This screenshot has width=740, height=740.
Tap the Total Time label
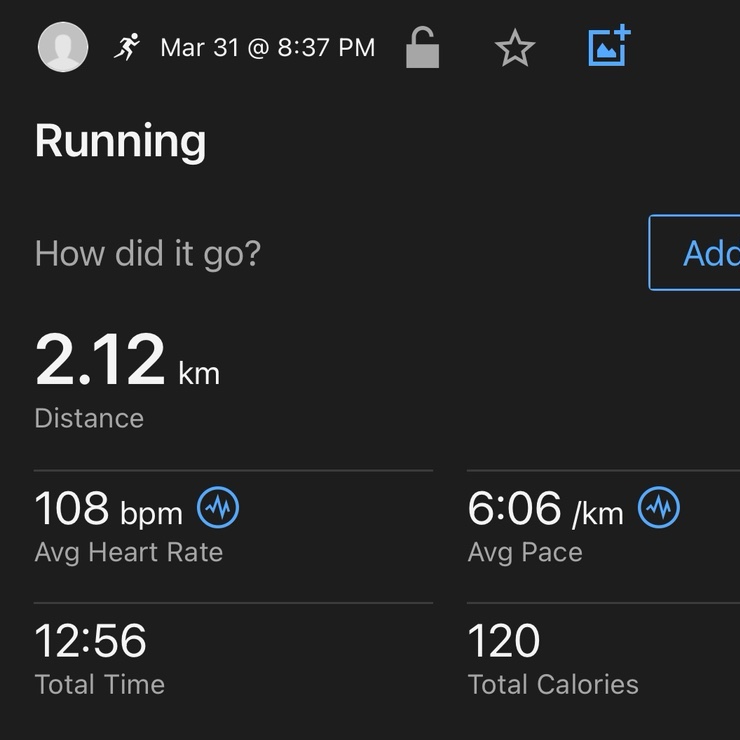[x=99, y=685]
